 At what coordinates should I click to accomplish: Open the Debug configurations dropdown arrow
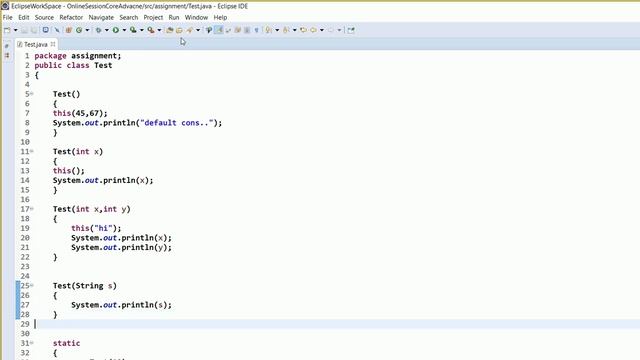tap(107, 30)
